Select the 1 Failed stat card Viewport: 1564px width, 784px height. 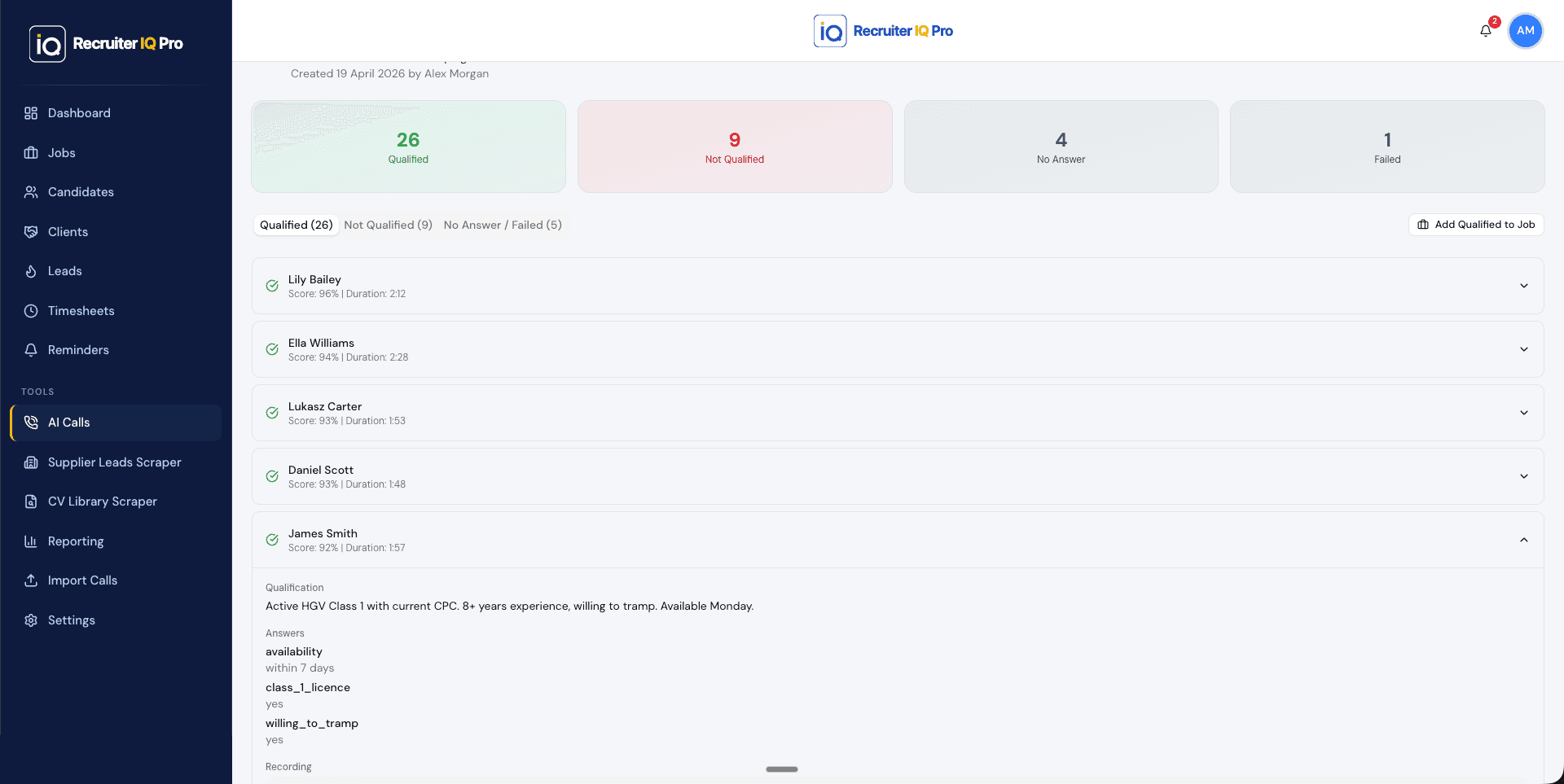[x=1387, y=147]
